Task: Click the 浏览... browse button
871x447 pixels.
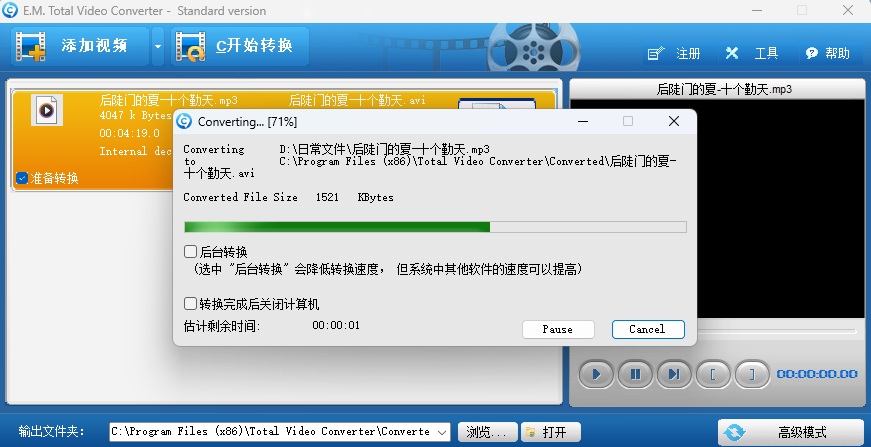Action: 487,432
